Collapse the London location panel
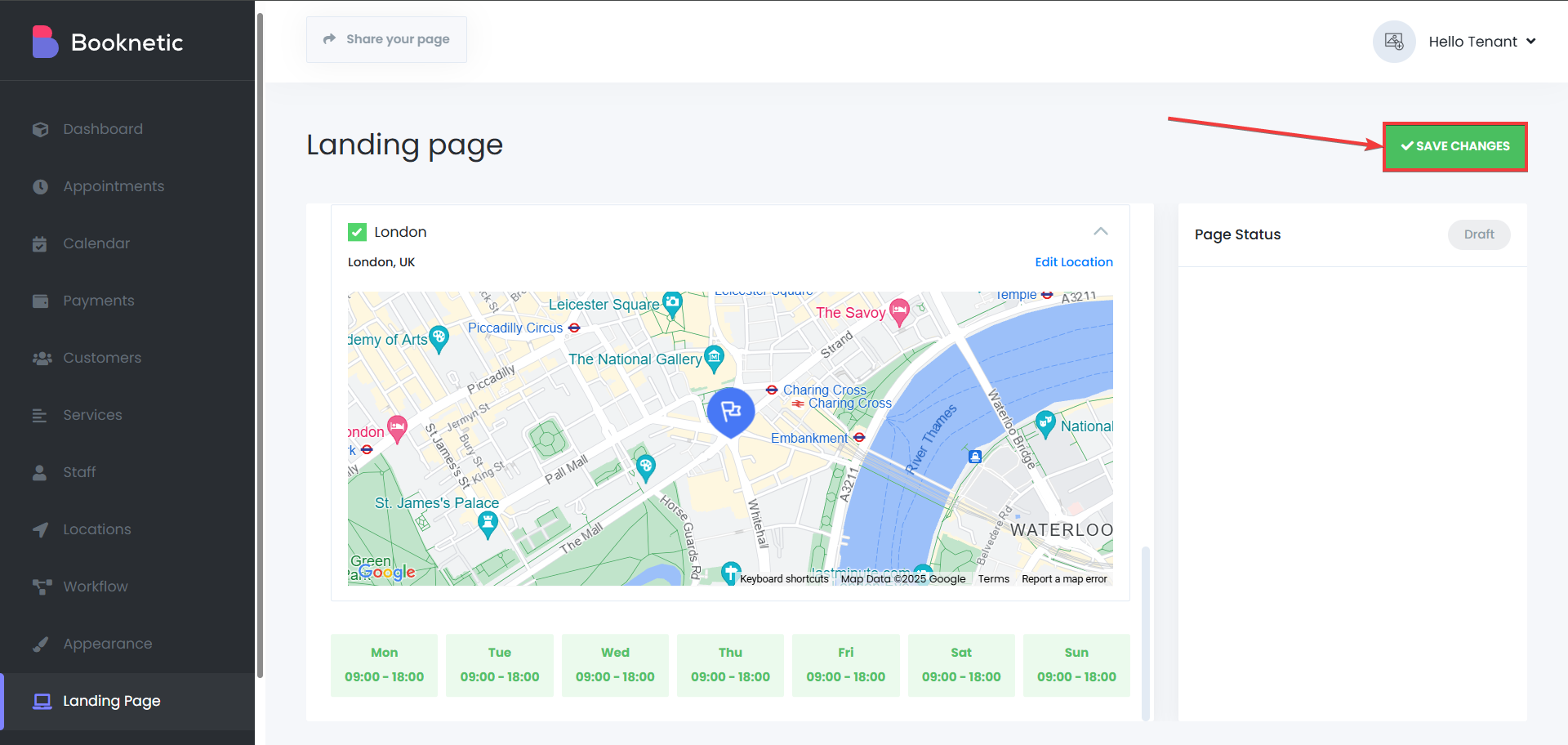The image size is (1568, 745). 1101,231
